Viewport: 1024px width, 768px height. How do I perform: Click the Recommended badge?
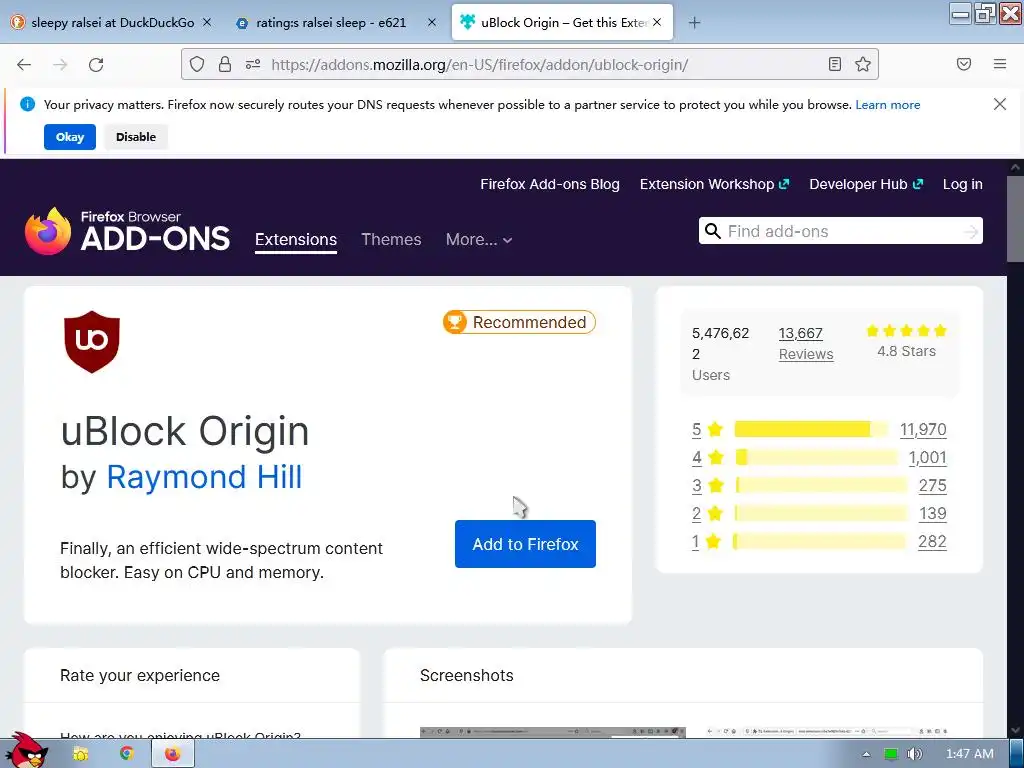(x=519, y=322)
